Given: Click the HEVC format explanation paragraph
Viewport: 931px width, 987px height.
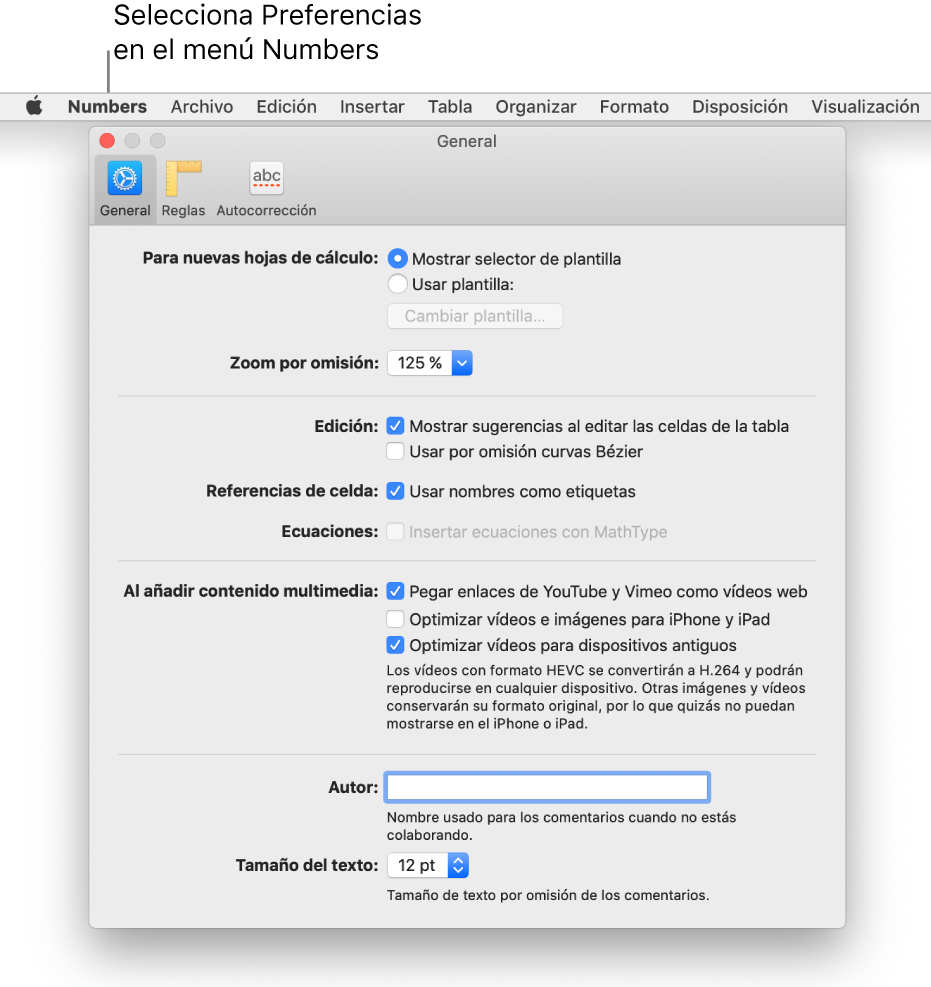Looking at the screenshot, I should [595, 697].
